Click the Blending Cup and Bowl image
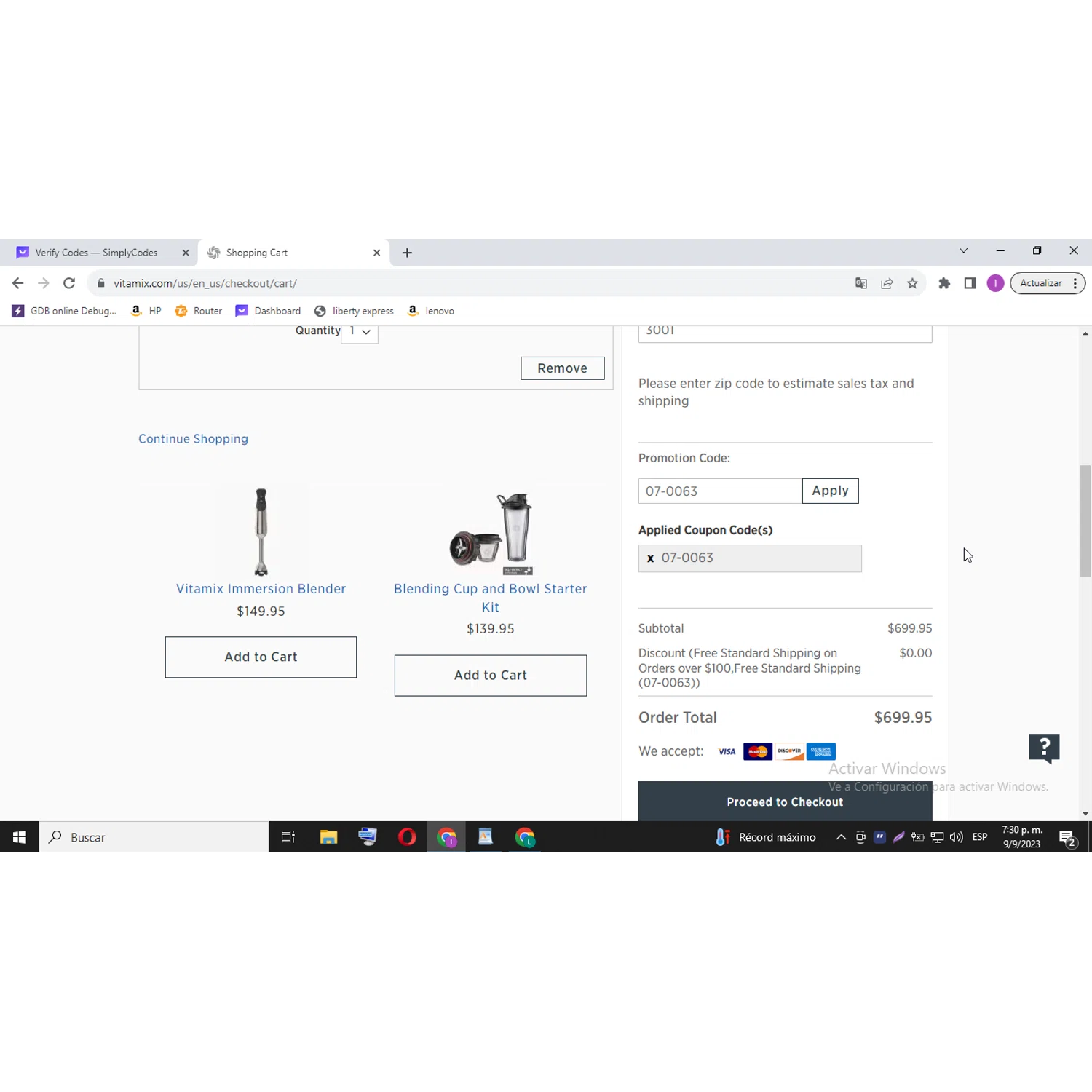 tap(492, 534)
